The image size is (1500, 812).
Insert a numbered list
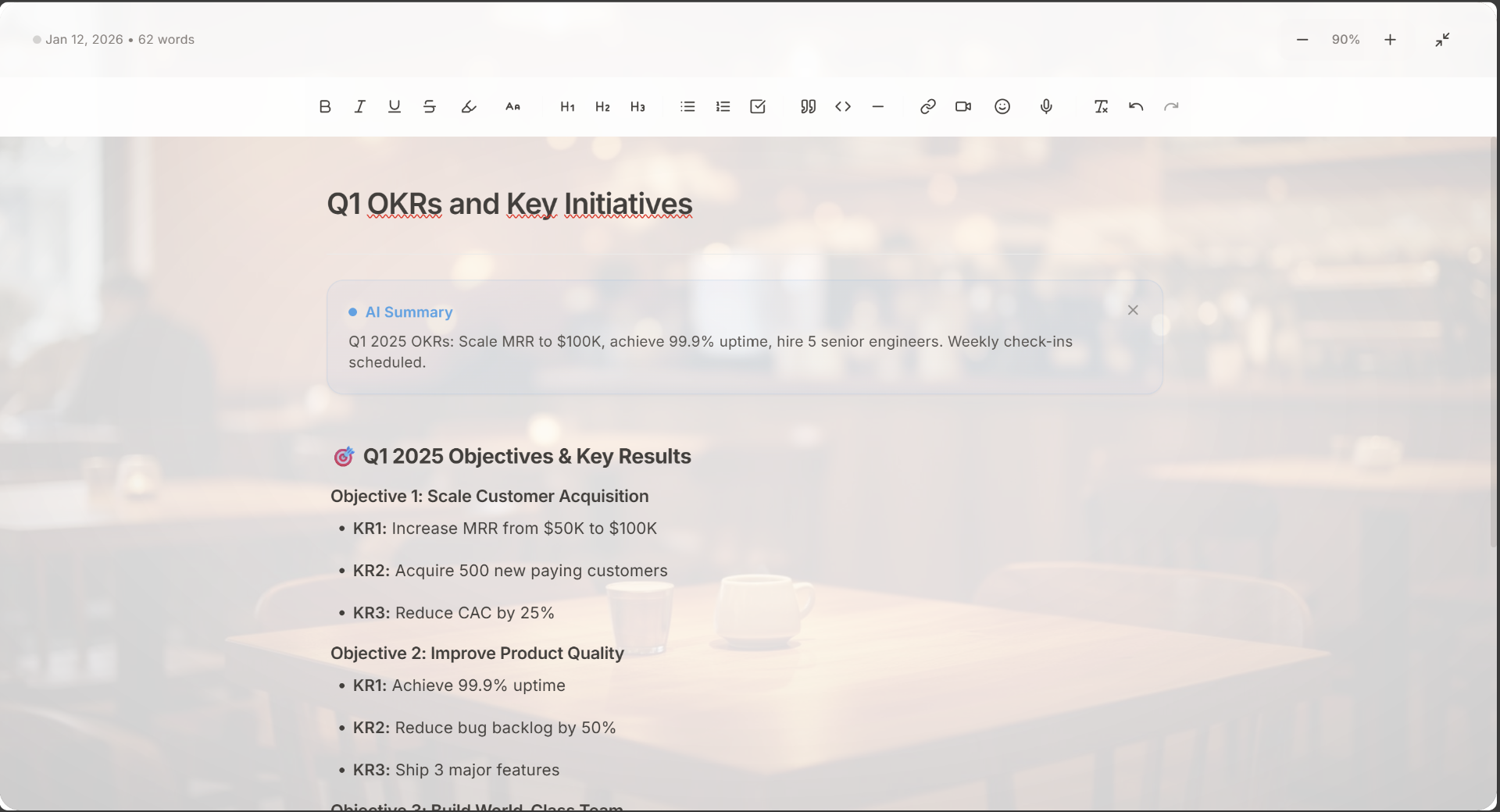click(723, 107)
